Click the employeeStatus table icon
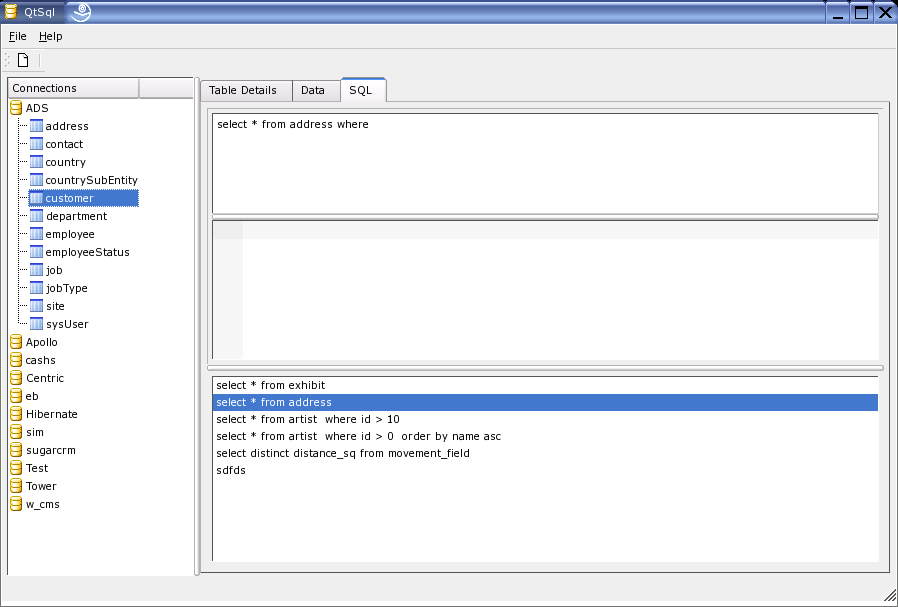The image size is (898, 607). tap(36, 252)
